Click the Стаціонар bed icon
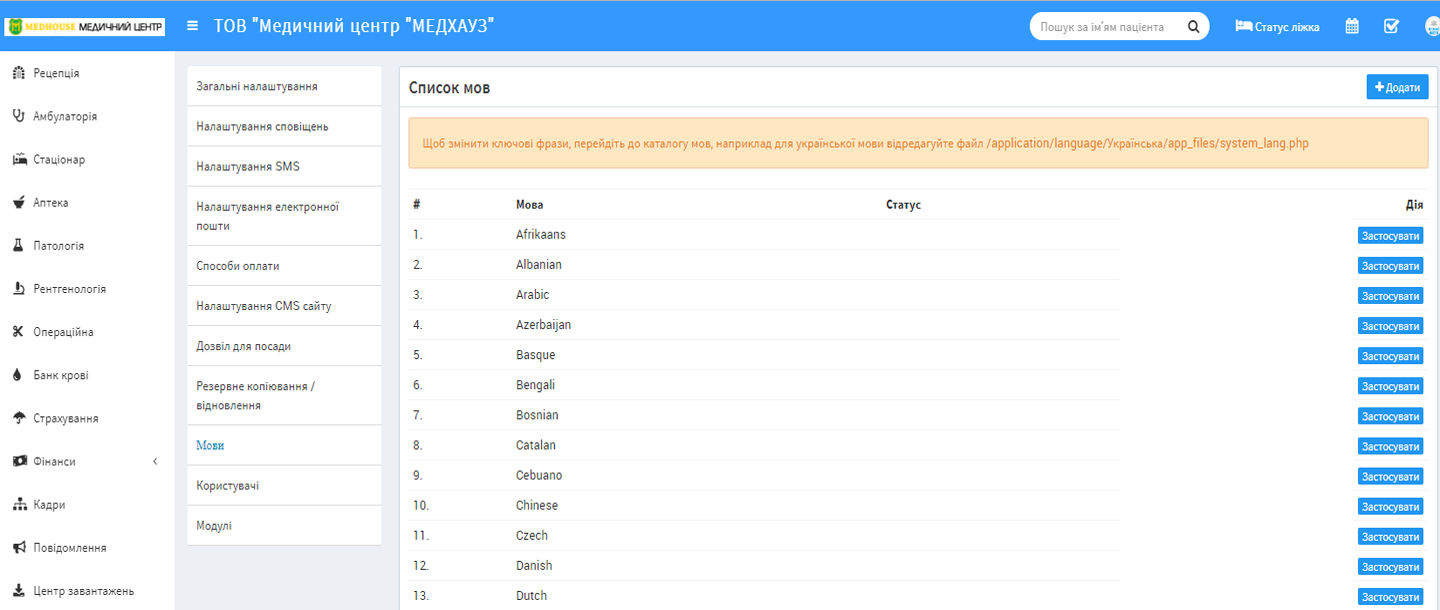Viewport: 1440px width, 610px height. coord(18,159)
